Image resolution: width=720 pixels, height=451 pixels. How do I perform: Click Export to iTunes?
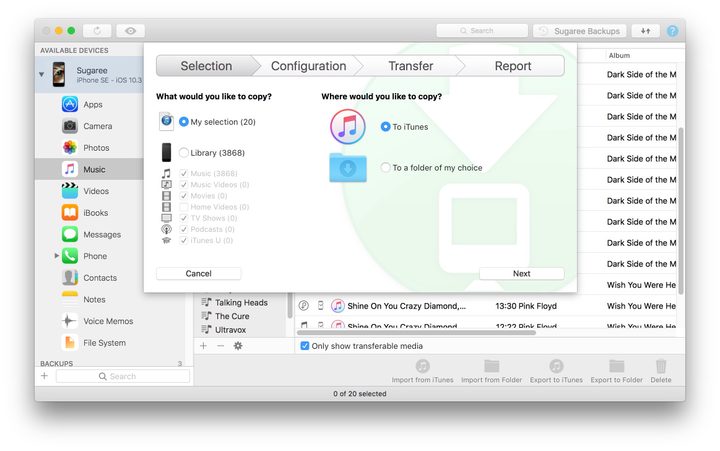point(556,371)
